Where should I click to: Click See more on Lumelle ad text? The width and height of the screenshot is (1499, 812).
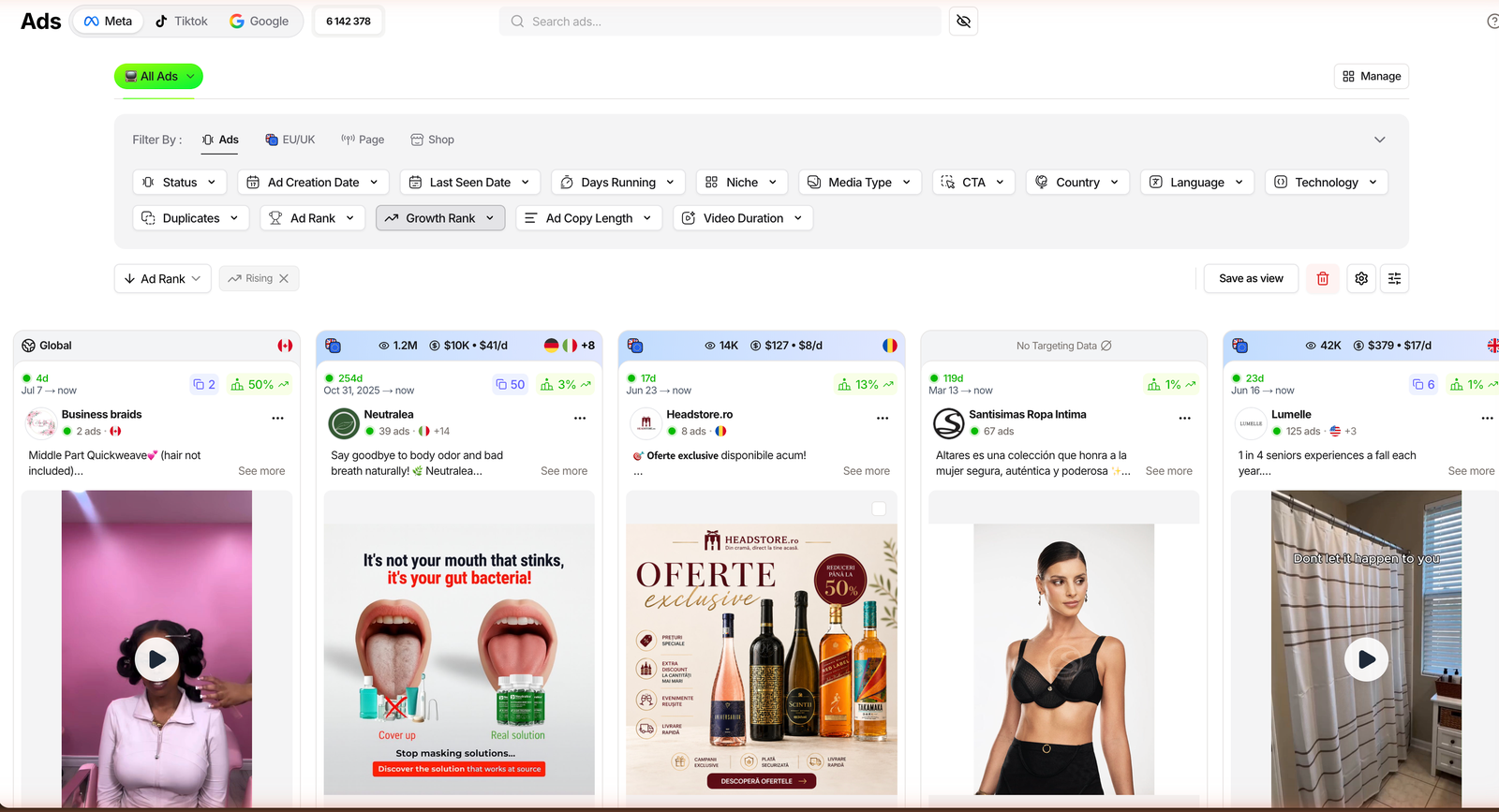click(x=1471, y=471)
